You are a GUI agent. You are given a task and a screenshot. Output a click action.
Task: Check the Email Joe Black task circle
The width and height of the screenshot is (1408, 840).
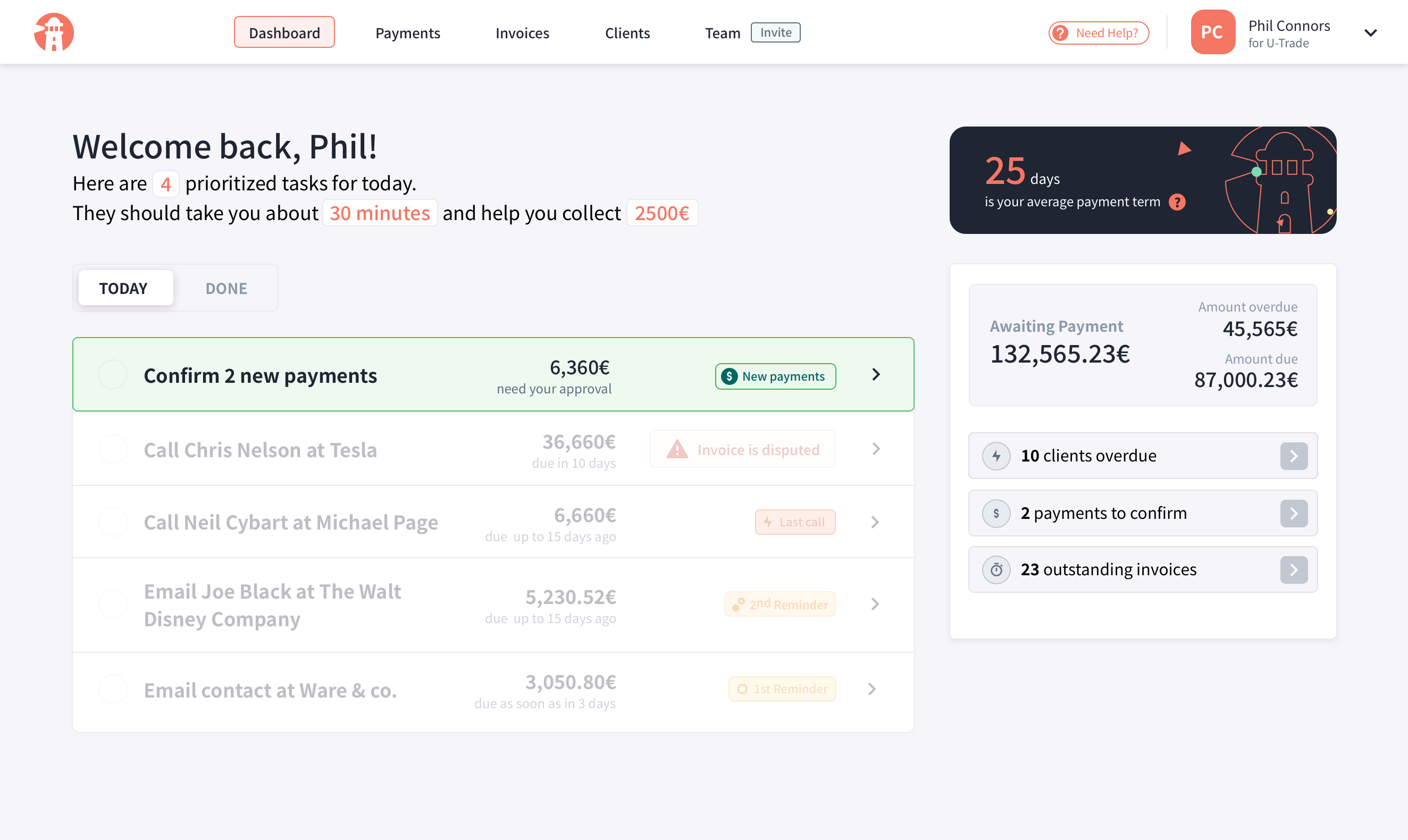(113, 604)
